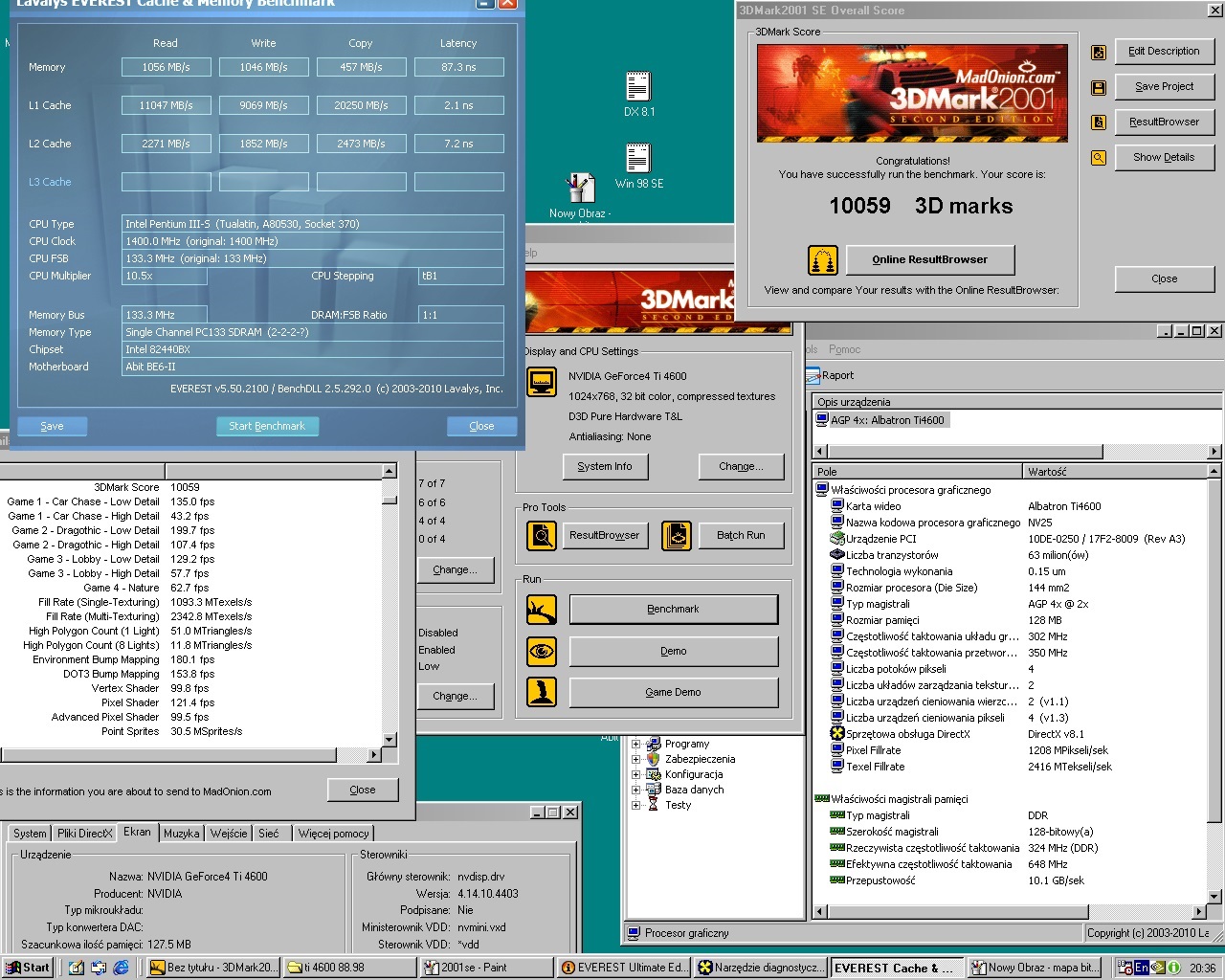This screenshot has height=980, width=1225.
Task: Click the Show Details magnifier icon
Action: click(1099, 158)
